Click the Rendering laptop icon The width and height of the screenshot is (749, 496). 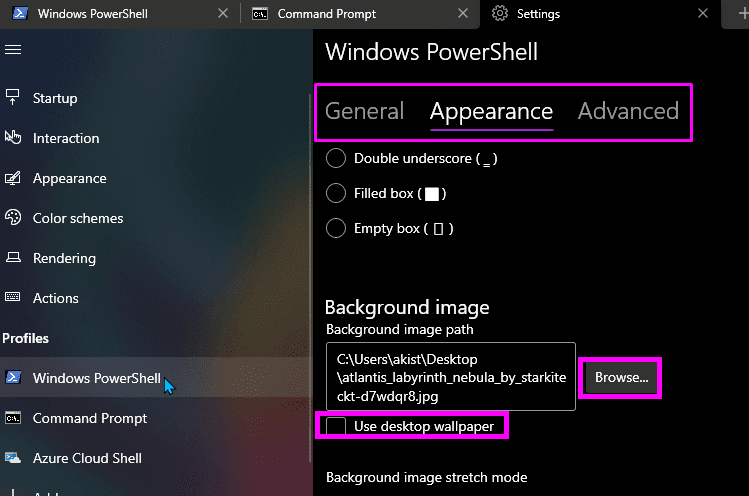coord(13,258)
